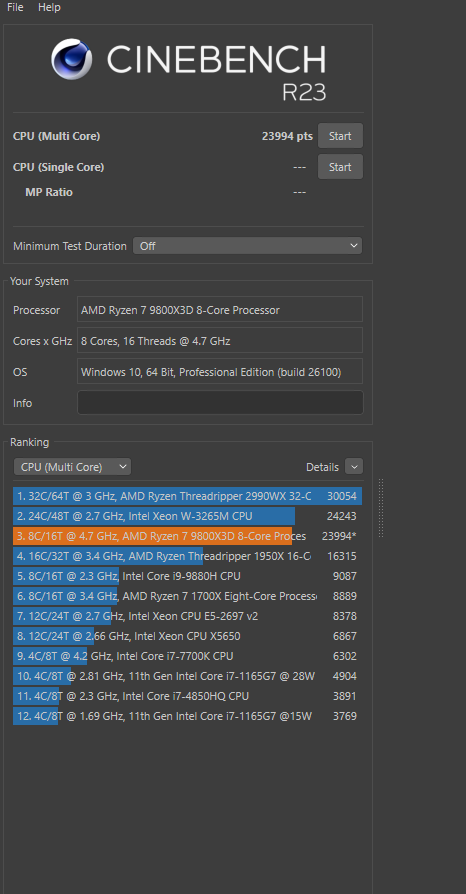Click the Cores x GHz field
The width and height of the screenshot is (466, 894).
coord(220,341)
